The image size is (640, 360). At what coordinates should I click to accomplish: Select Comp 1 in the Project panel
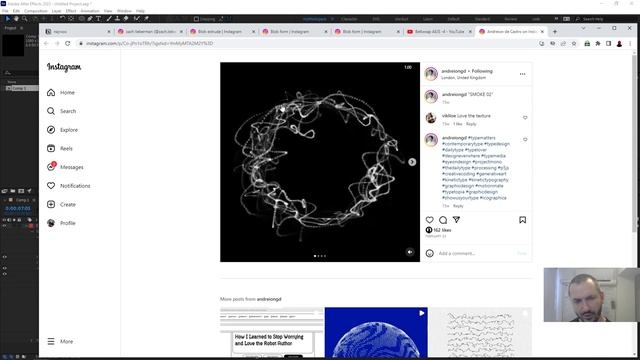[x=22, y=88]
